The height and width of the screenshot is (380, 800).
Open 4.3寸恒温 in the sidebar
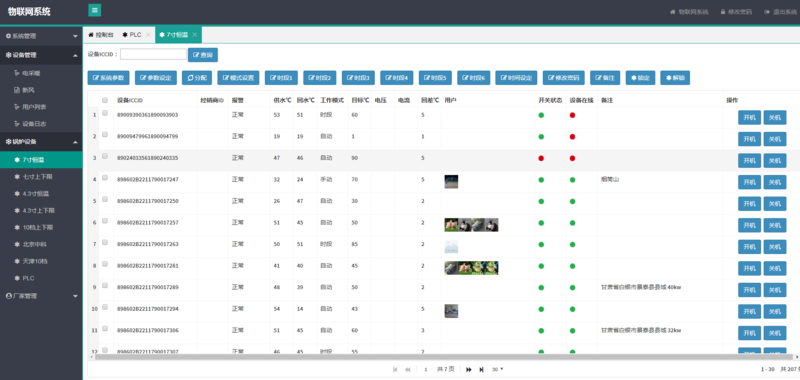[41, 193]
